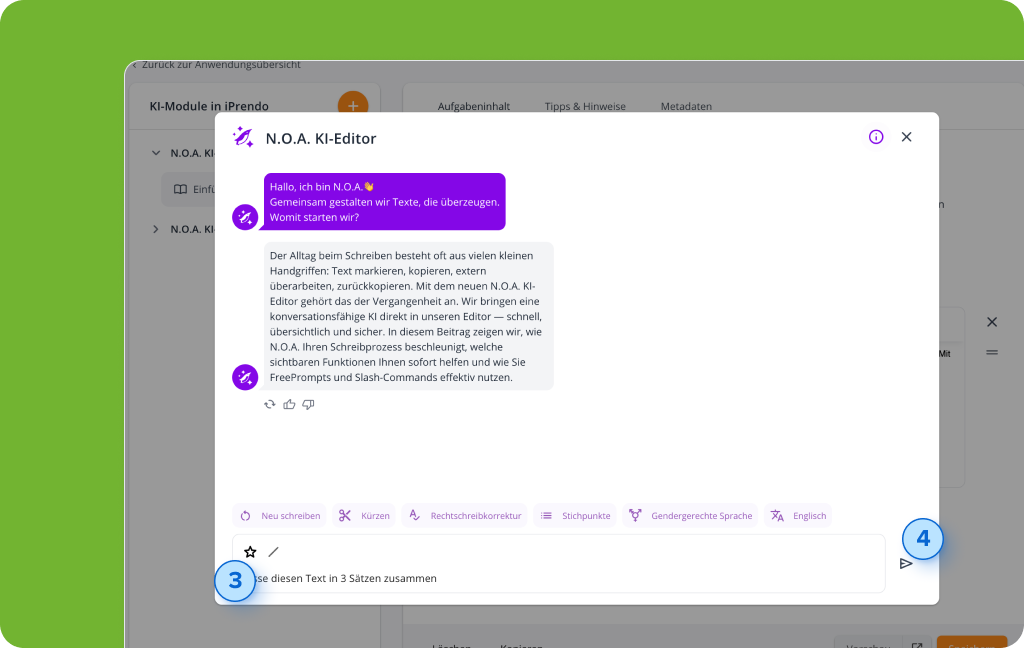This screenshot has height=648, width=1024.
Task: Give the response a thumbs up
Action: (289, 404)
